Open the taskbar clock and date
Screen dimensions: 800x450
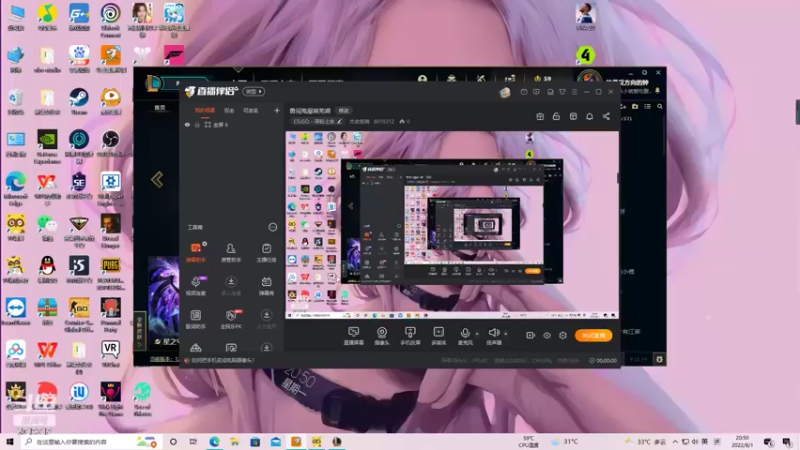tap(742, 441)
